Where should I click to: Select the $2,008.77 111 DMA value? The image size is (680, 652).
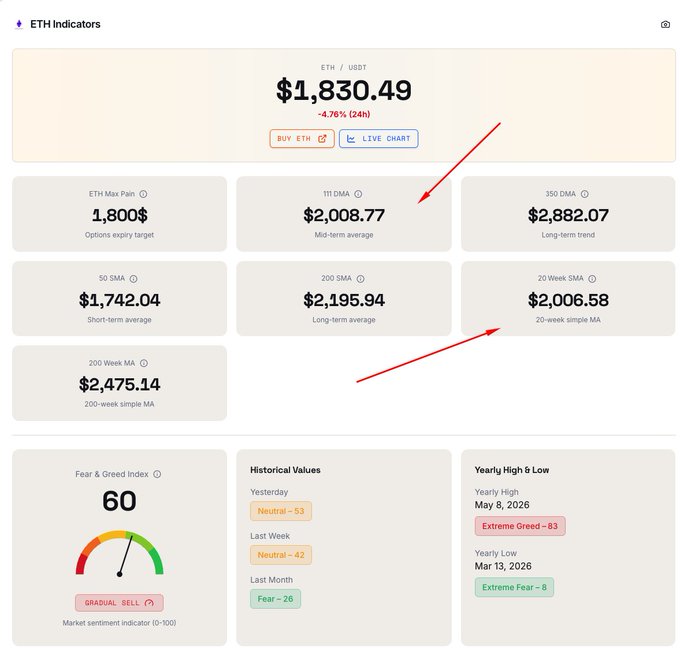click(x=344, y=215)
